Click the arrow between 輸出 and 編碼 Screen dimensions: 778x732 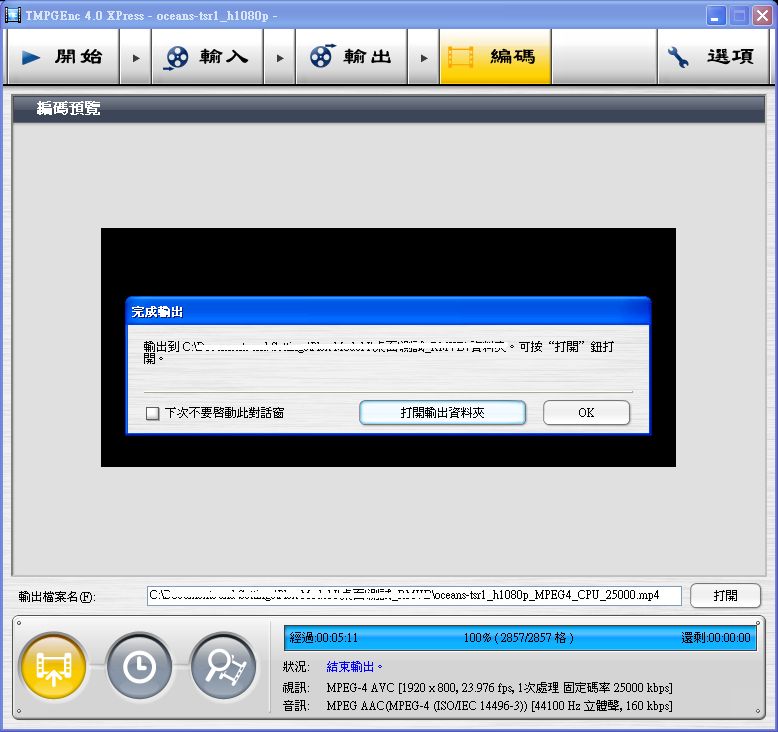tap(424, 58)
